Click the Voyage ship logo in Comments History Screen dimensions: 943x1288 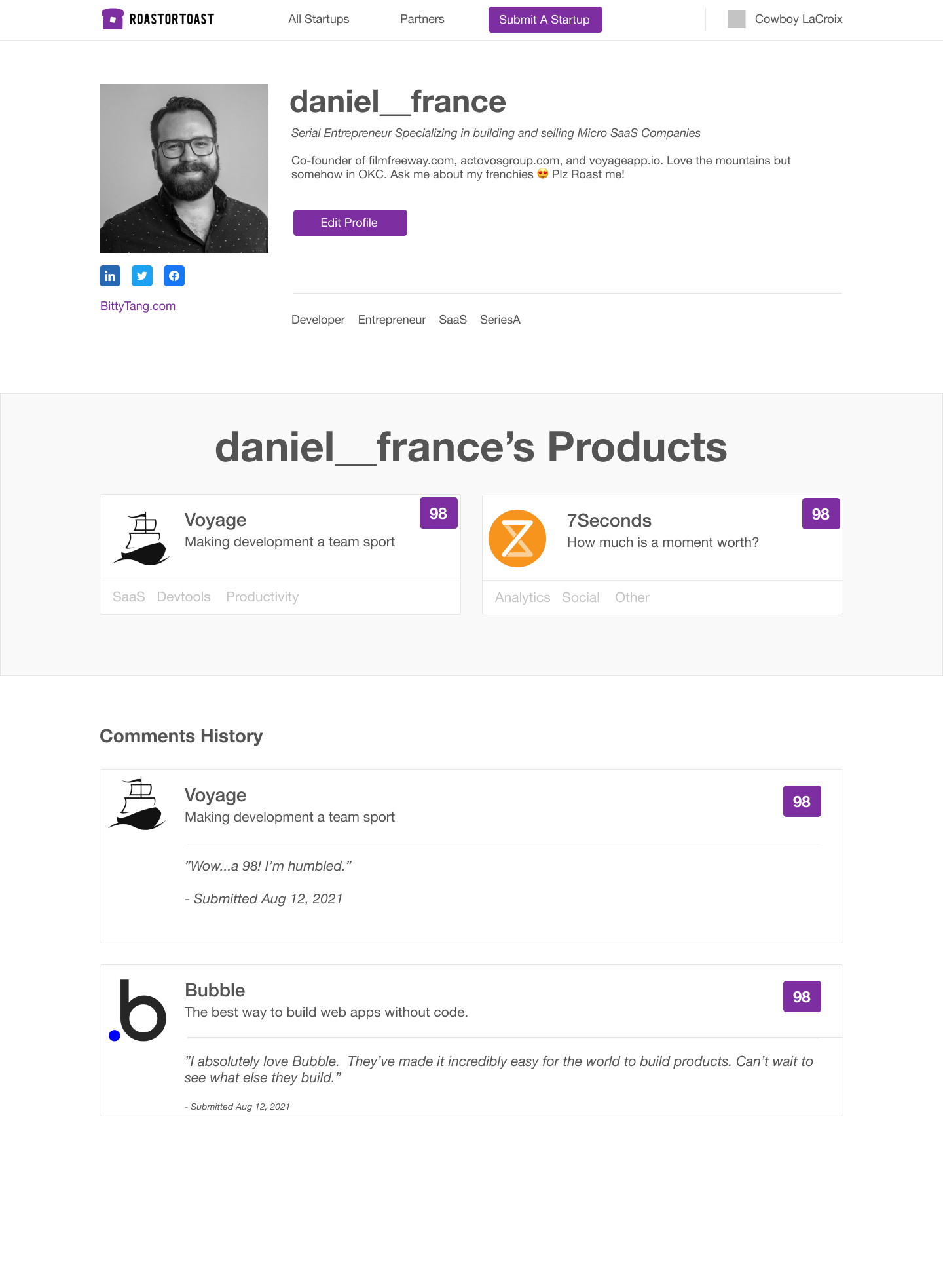(x=138, y=804)
